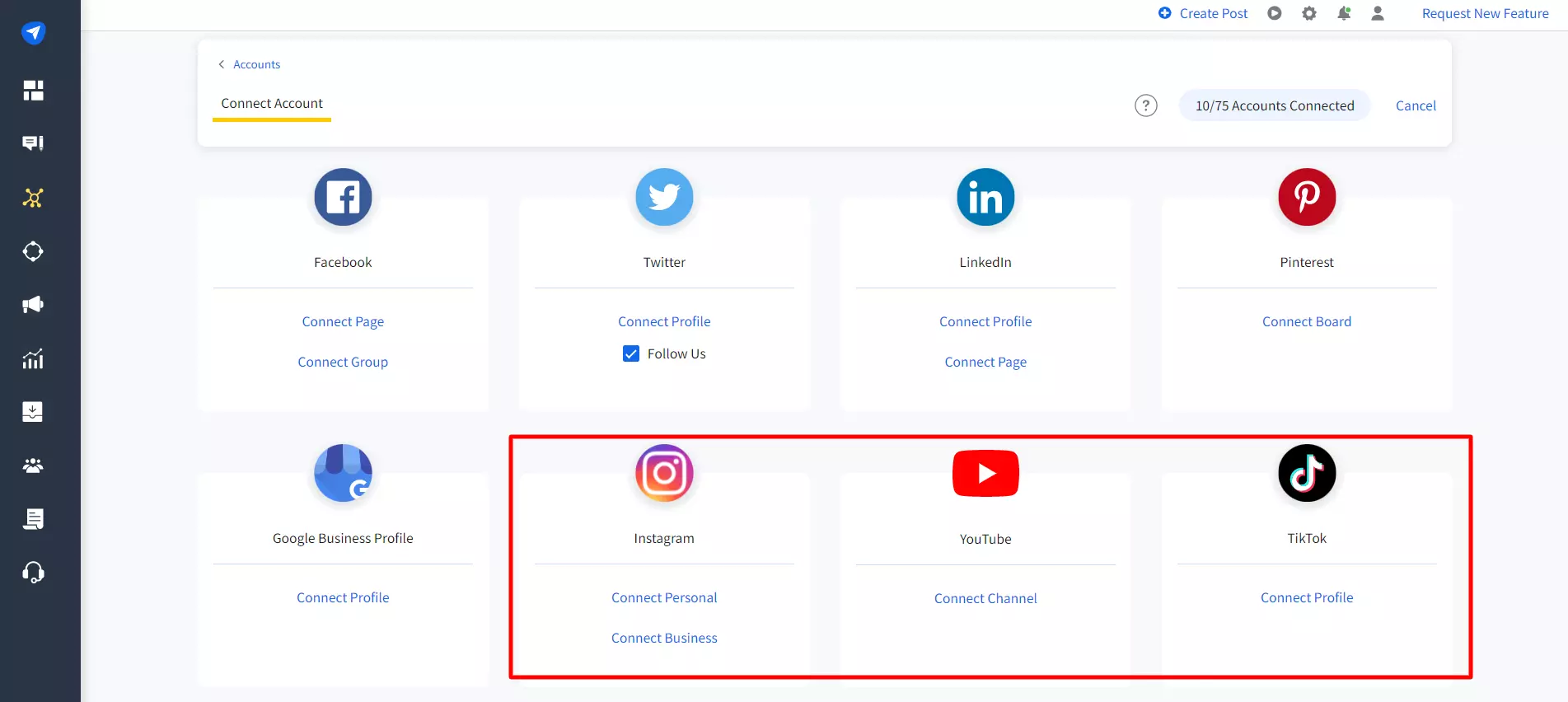Connect a Facebook Page
The height and width of the screenshot is (702, 1568).
click(x=343, y=321)
